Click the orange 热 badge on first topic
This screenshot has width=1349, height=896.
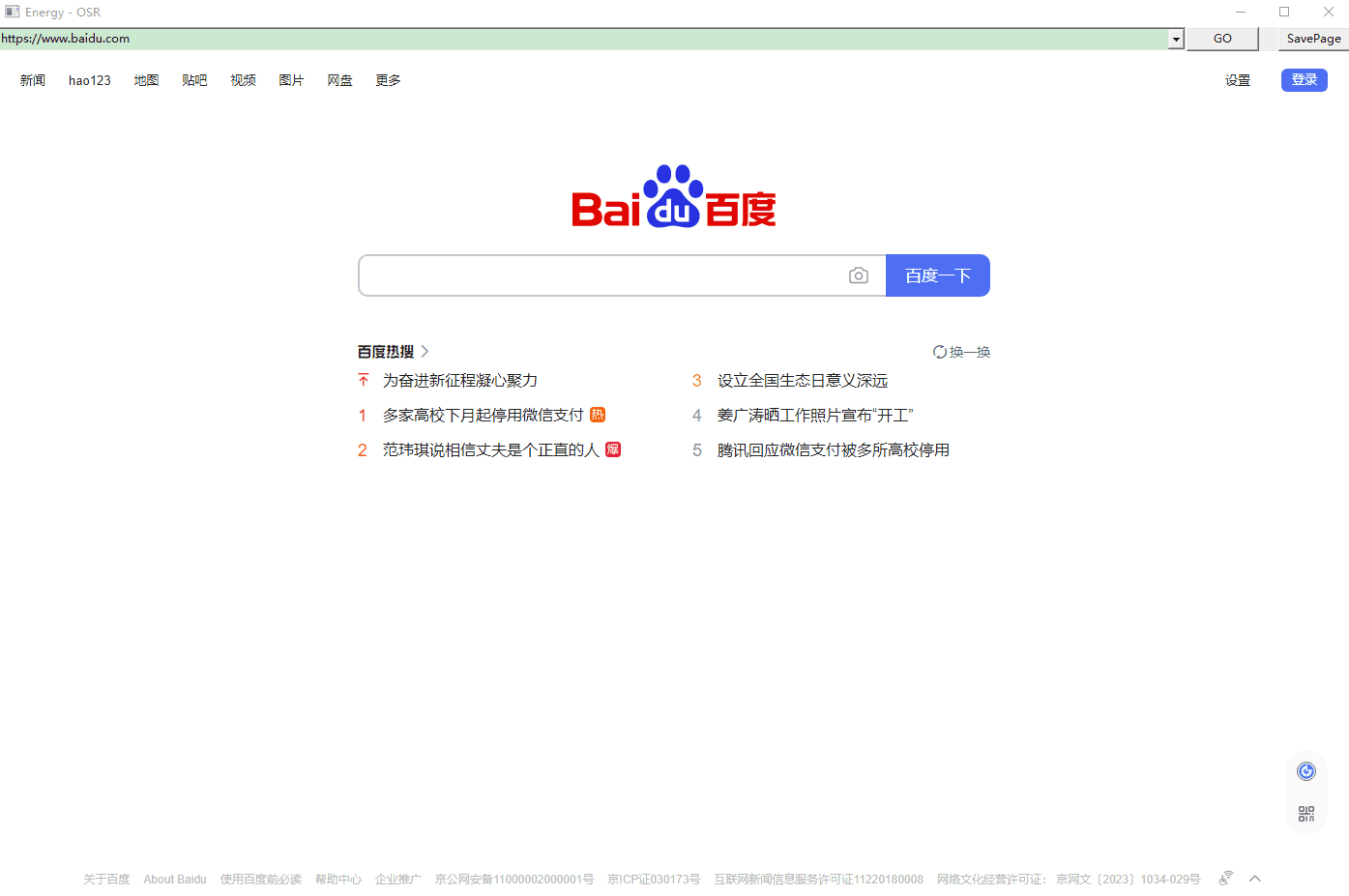point(598,415)
